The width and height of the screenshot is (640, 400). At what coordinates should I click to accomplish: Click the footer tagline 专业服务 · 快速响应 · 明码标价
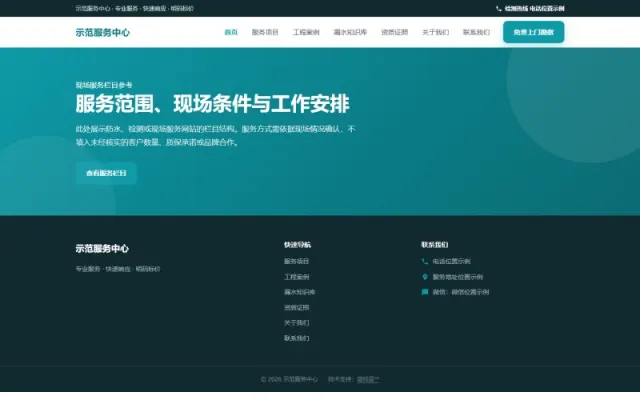point(118,269)
